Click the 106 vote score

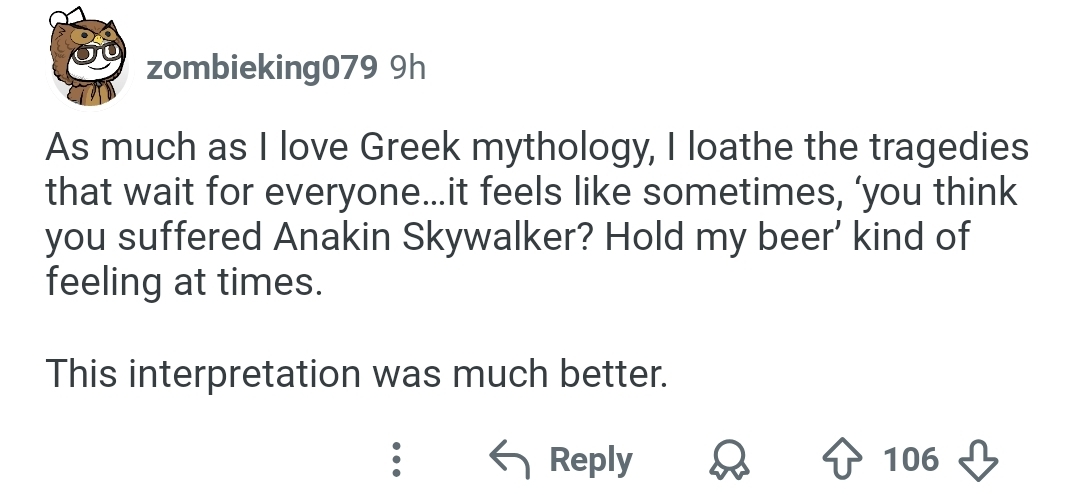(911, 459)
